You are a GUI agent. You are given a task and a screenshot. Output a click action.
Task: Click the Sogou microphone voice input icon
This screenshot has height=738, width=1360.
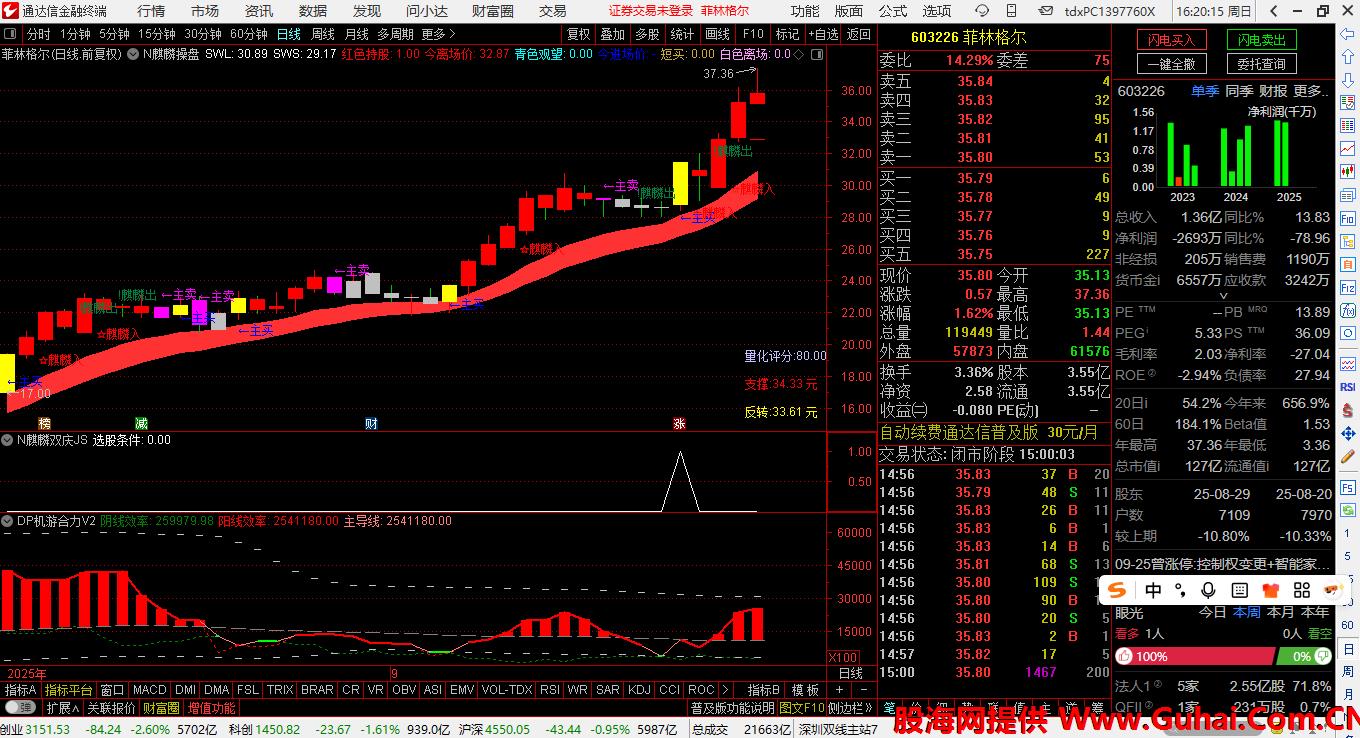[1208, 590]
